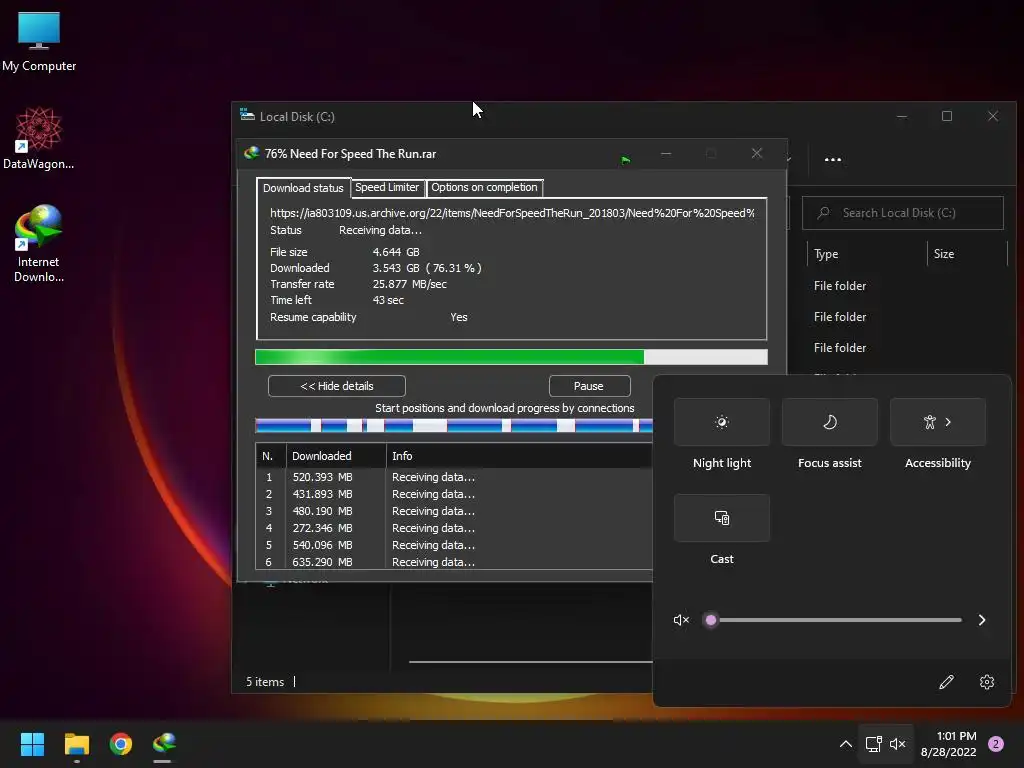This screenshot has height=768, width=1024.
Task: Switch to Options on completion tab
Action: (484, 187)
